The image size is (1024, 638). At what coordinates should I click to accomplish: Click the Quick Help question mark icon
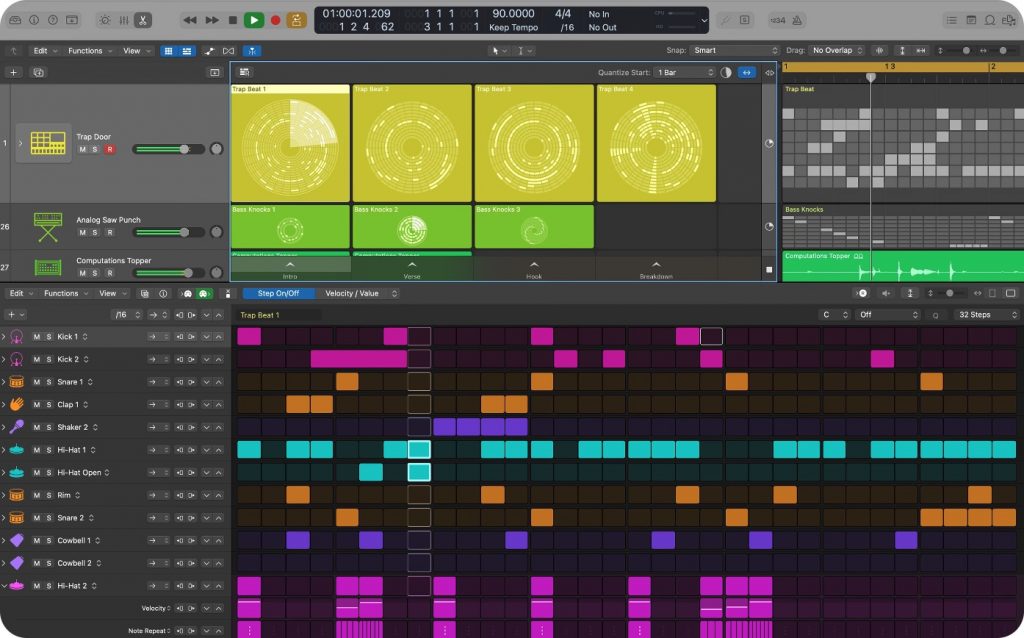pyautogui.click(x=51, y=20)
